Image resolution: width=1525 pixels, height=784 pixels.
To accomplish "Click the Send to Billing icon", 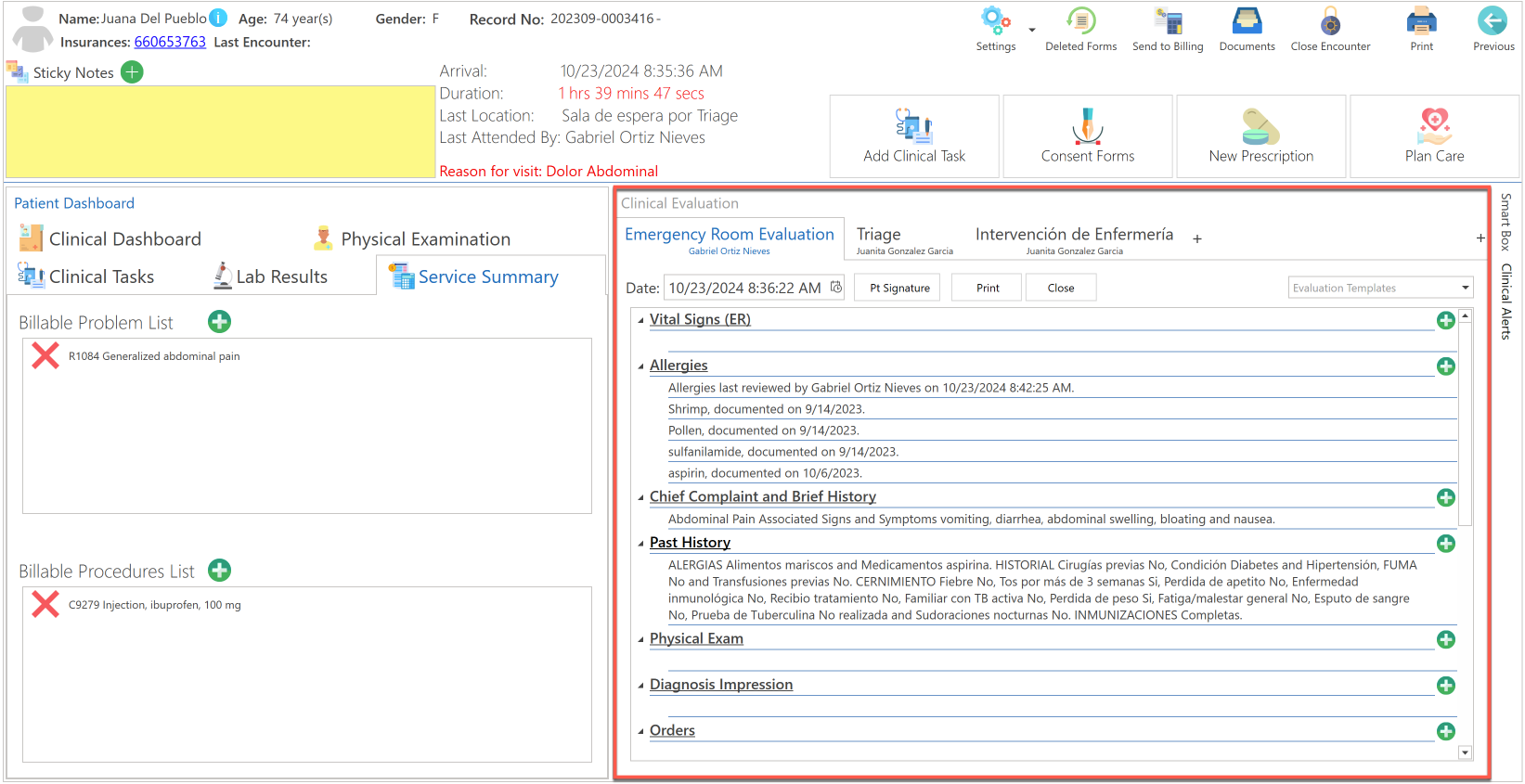I will (1168, 20).
